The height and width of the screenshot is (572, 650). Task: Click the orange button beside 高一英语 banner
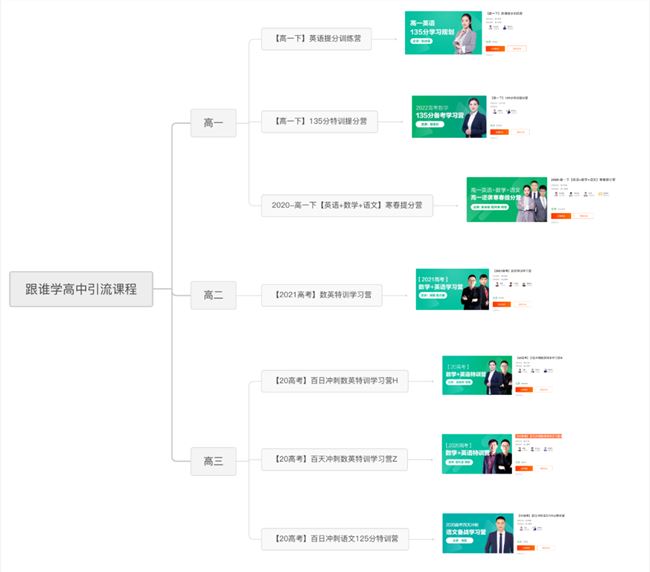point(495,48)
